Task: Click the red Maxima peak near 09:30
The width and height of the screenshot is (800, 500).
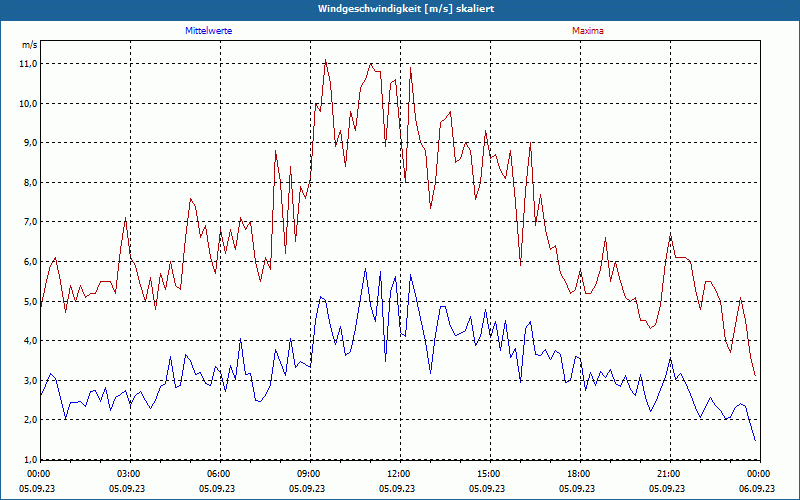Action: click(x=325, y=60)
